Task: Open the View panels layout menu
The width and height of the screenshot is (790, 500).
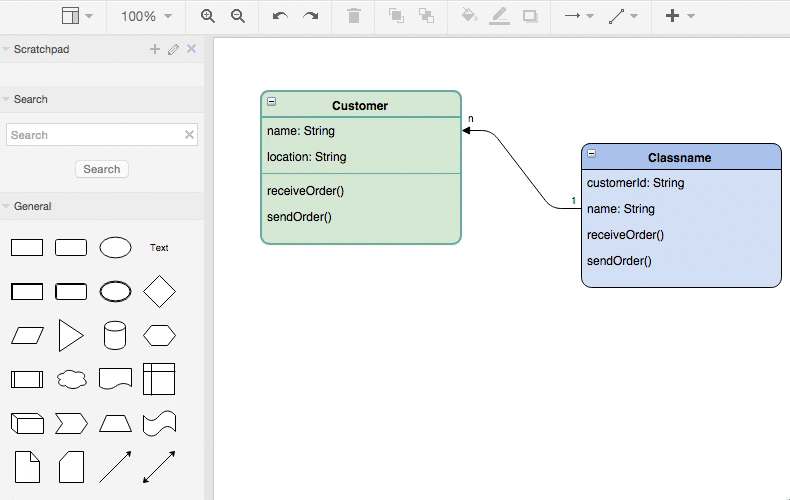Action: (x=77, y=16)
